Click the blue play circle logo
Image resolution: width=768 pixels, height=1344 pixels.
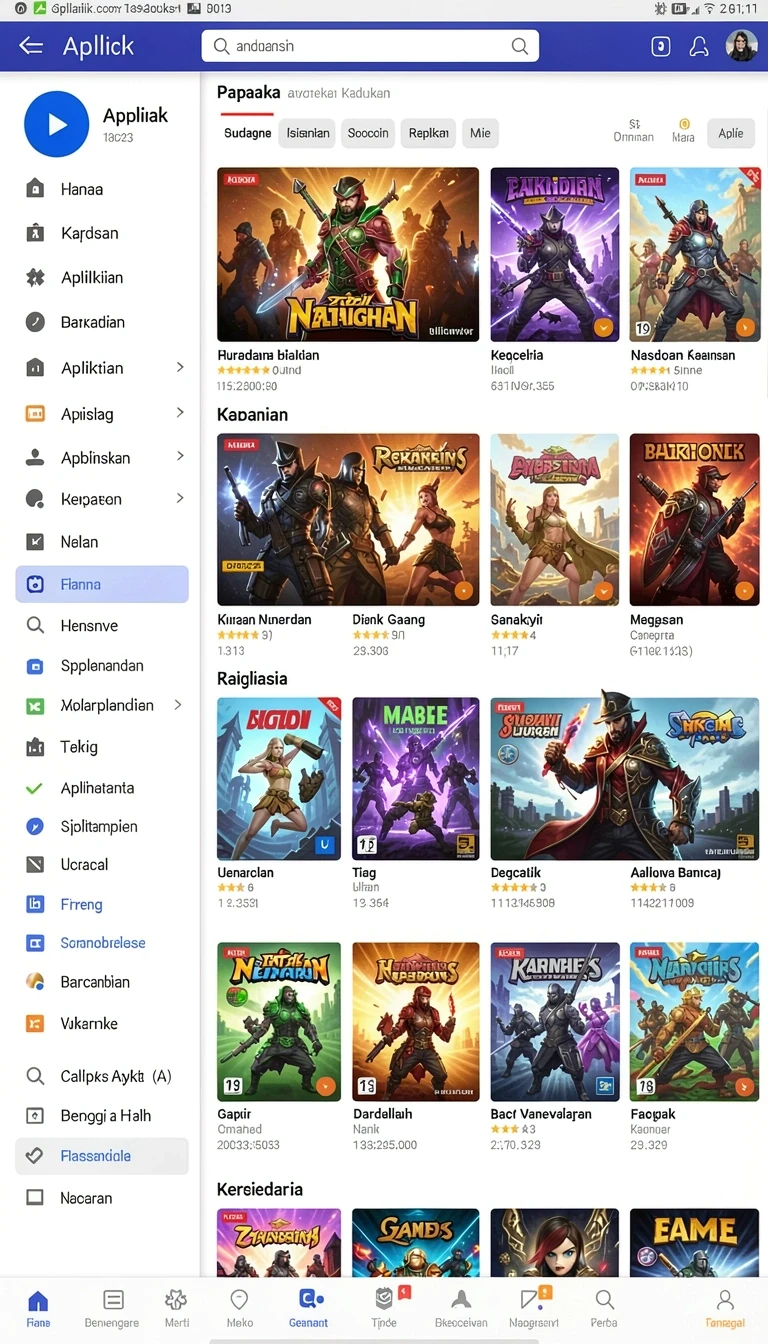pos(57,124)
